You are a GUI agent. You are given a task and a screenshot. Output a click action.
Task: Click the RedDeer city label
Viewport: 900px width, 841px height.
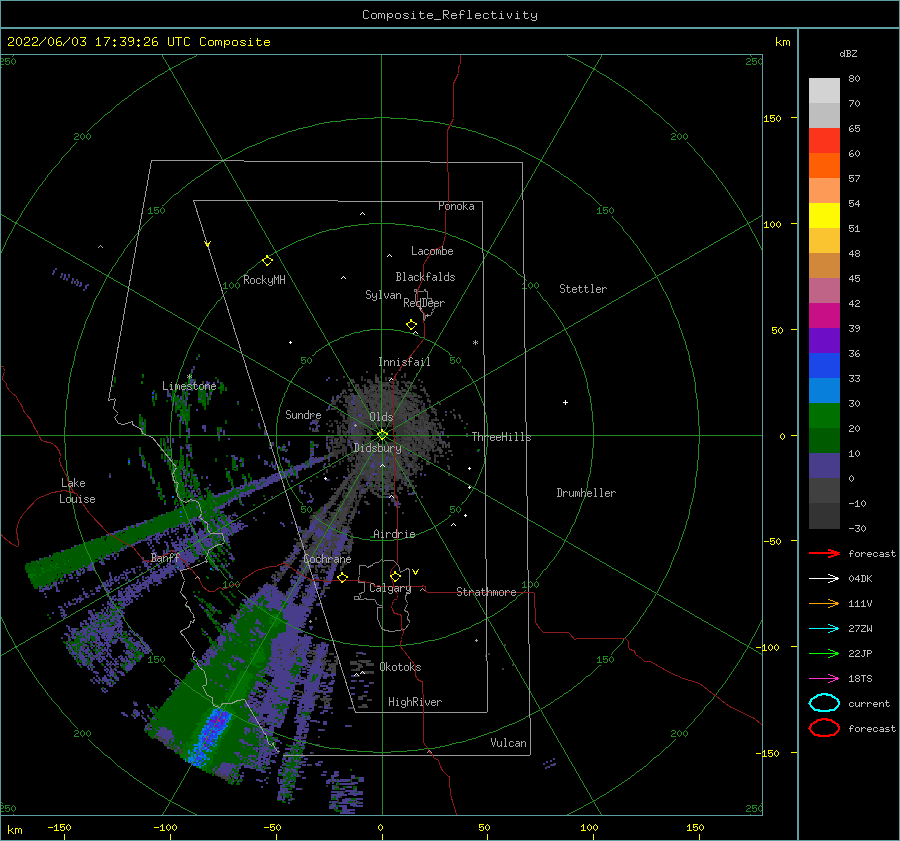[x=424, y=303]
